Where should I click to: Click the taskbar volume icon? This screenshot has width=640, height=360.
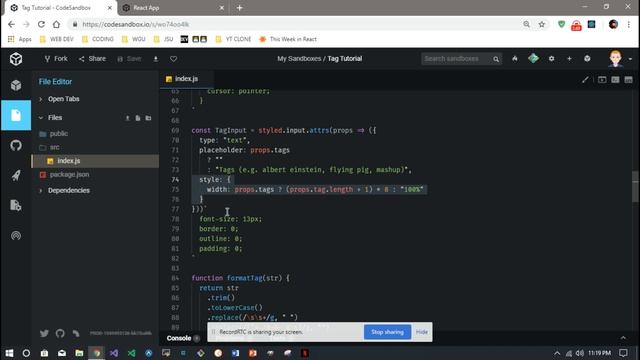click(580, 353)
